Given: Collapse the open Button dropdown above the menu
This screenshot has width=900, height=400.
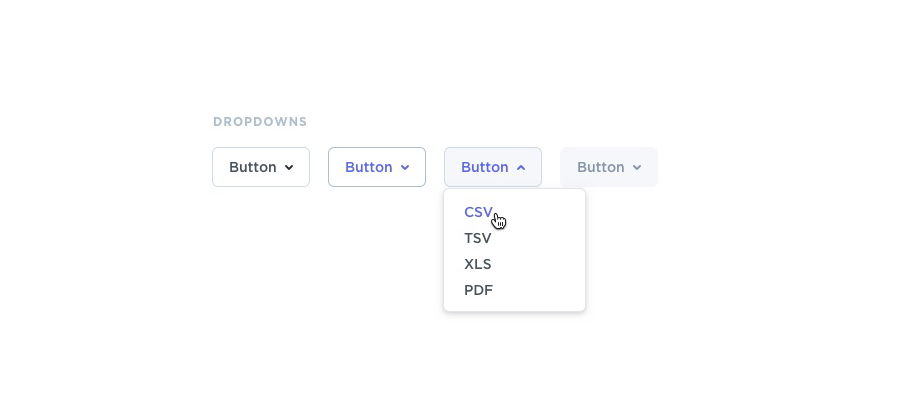Looking at the screenshot, I should (493, 167).
